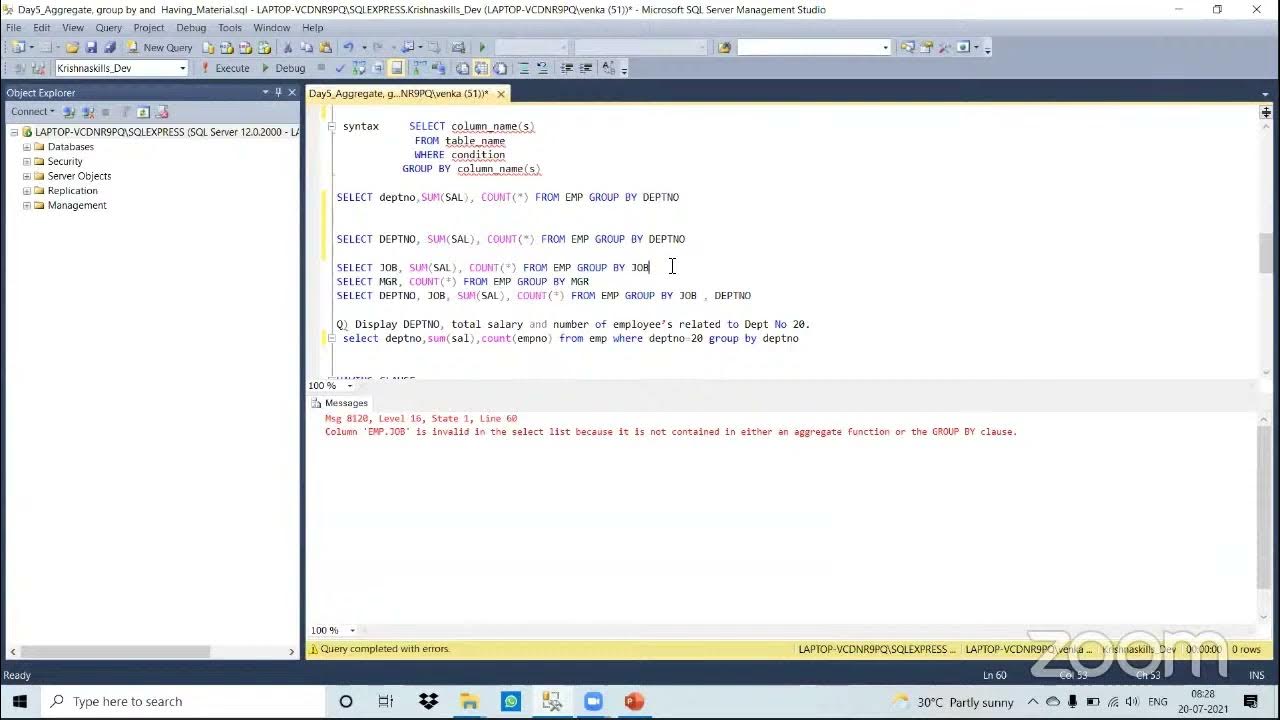Viewport: 1280px width, 720px height.
Task: Open the Connect dropdown in Object Explorer
Action: point(33,112)
